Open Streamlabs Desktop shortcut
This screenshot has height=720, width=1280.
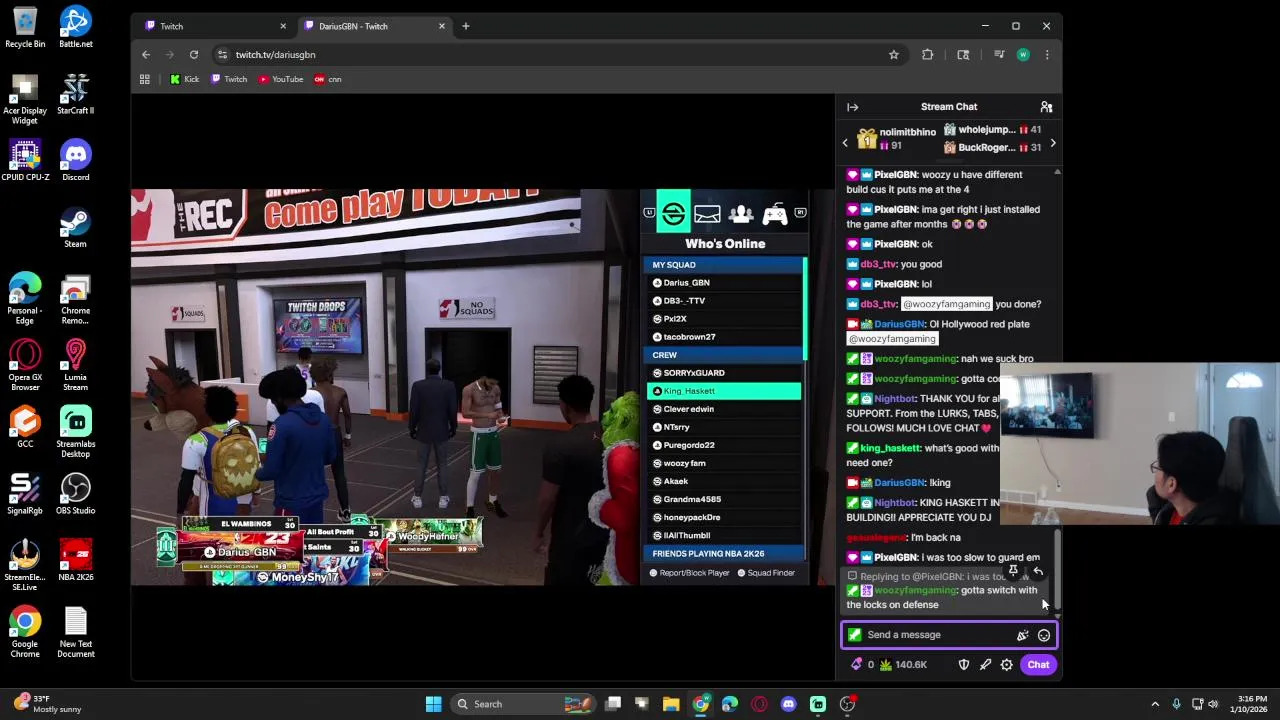pos(75,432)
